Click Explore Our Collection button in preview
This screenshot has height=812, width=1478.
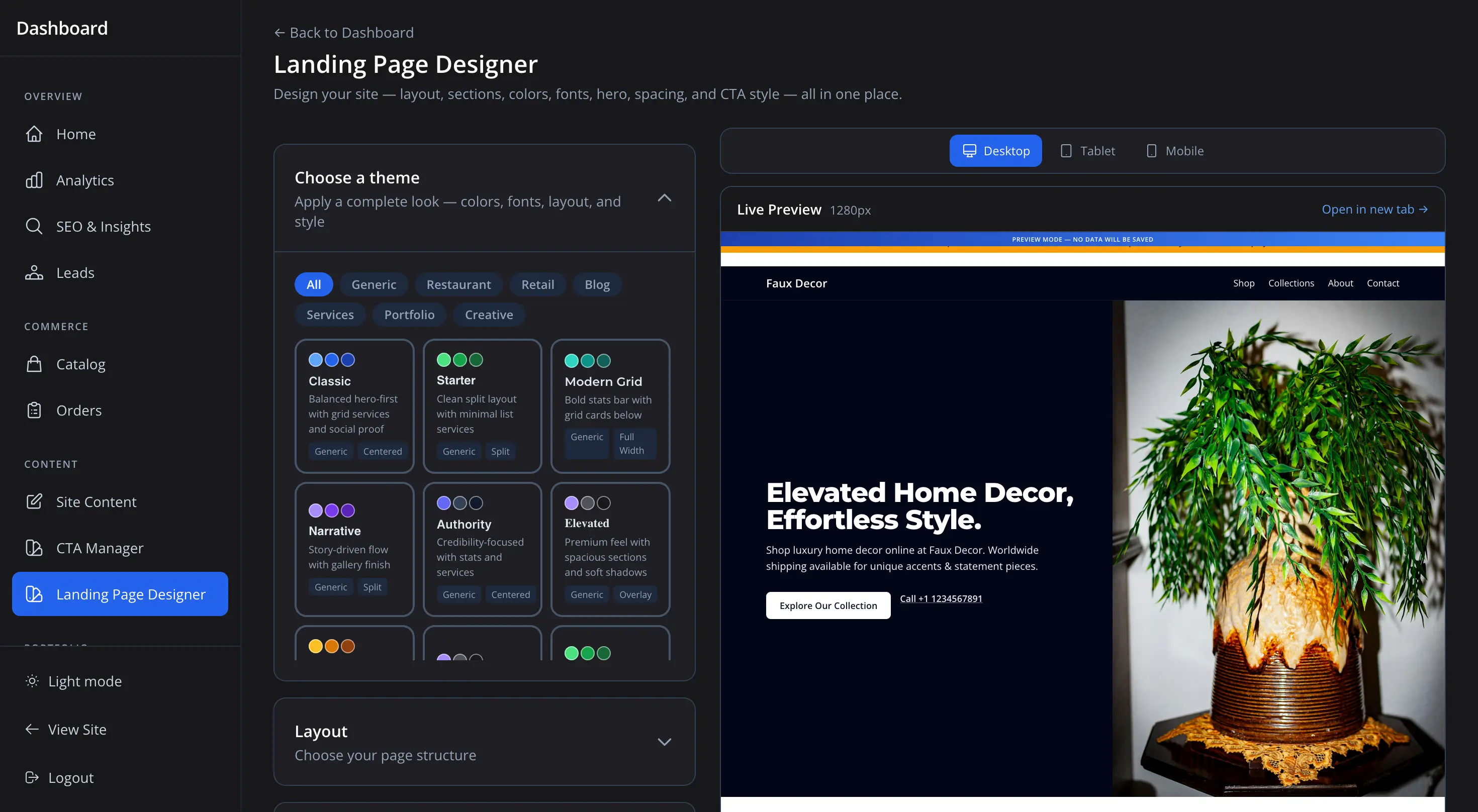828,605
